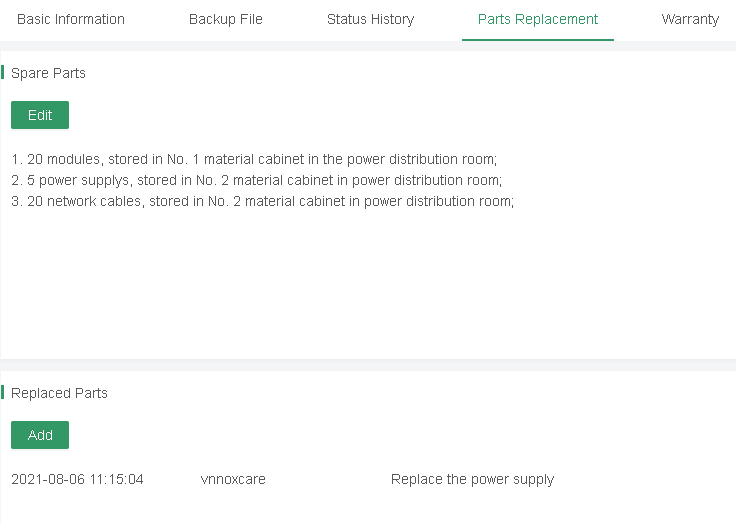Select the Parts Replacement tab
736x523 pixels.
tap(538, 19)
